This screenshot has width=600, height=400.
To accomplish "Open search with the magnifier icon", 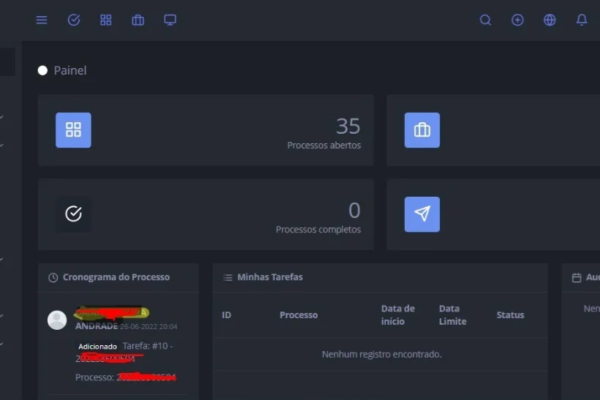I will pos(485,20).
